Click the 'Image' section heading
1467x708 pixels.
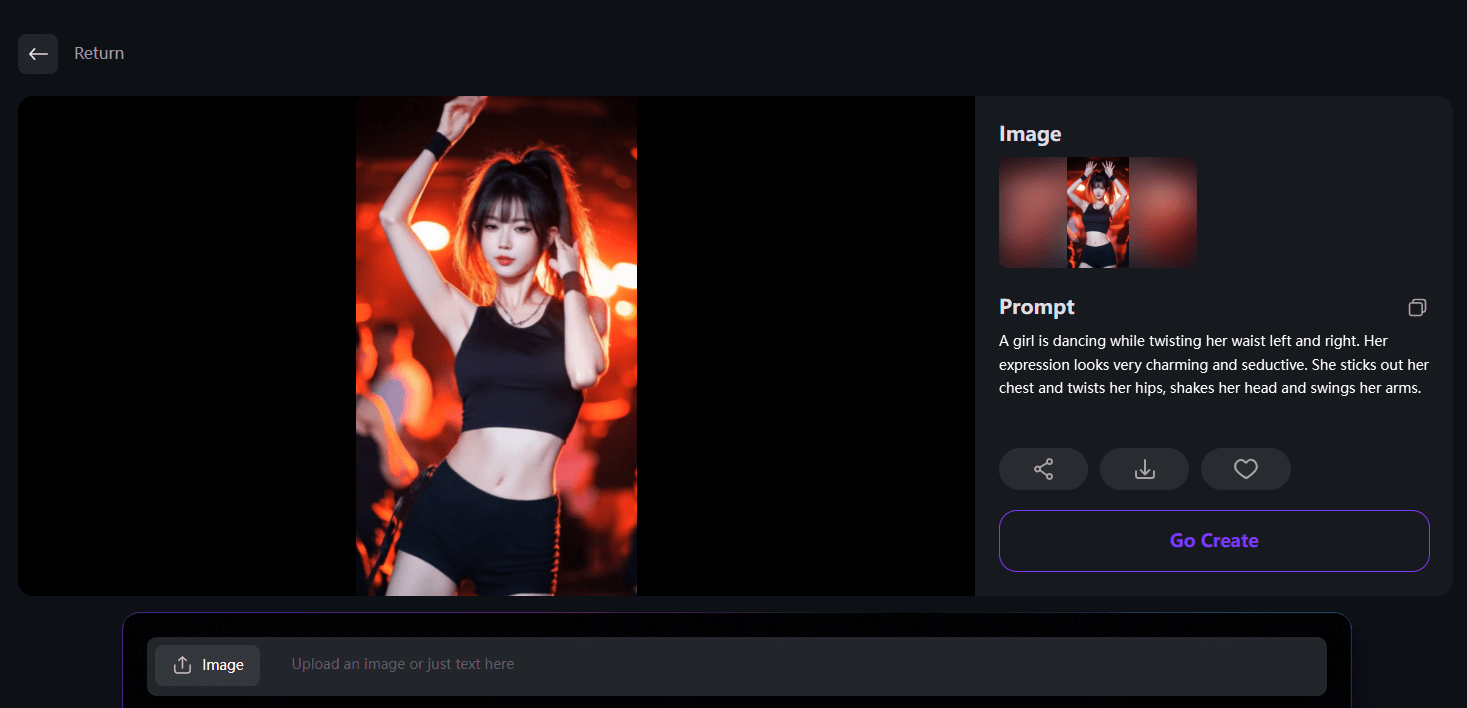click(1030, 134)
